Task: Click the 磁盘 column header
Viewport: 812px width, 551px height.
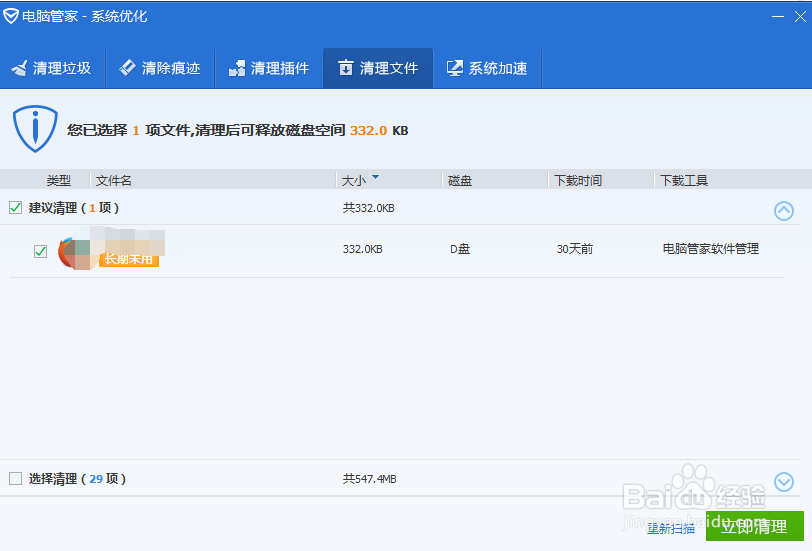Action: click(460, 180)
